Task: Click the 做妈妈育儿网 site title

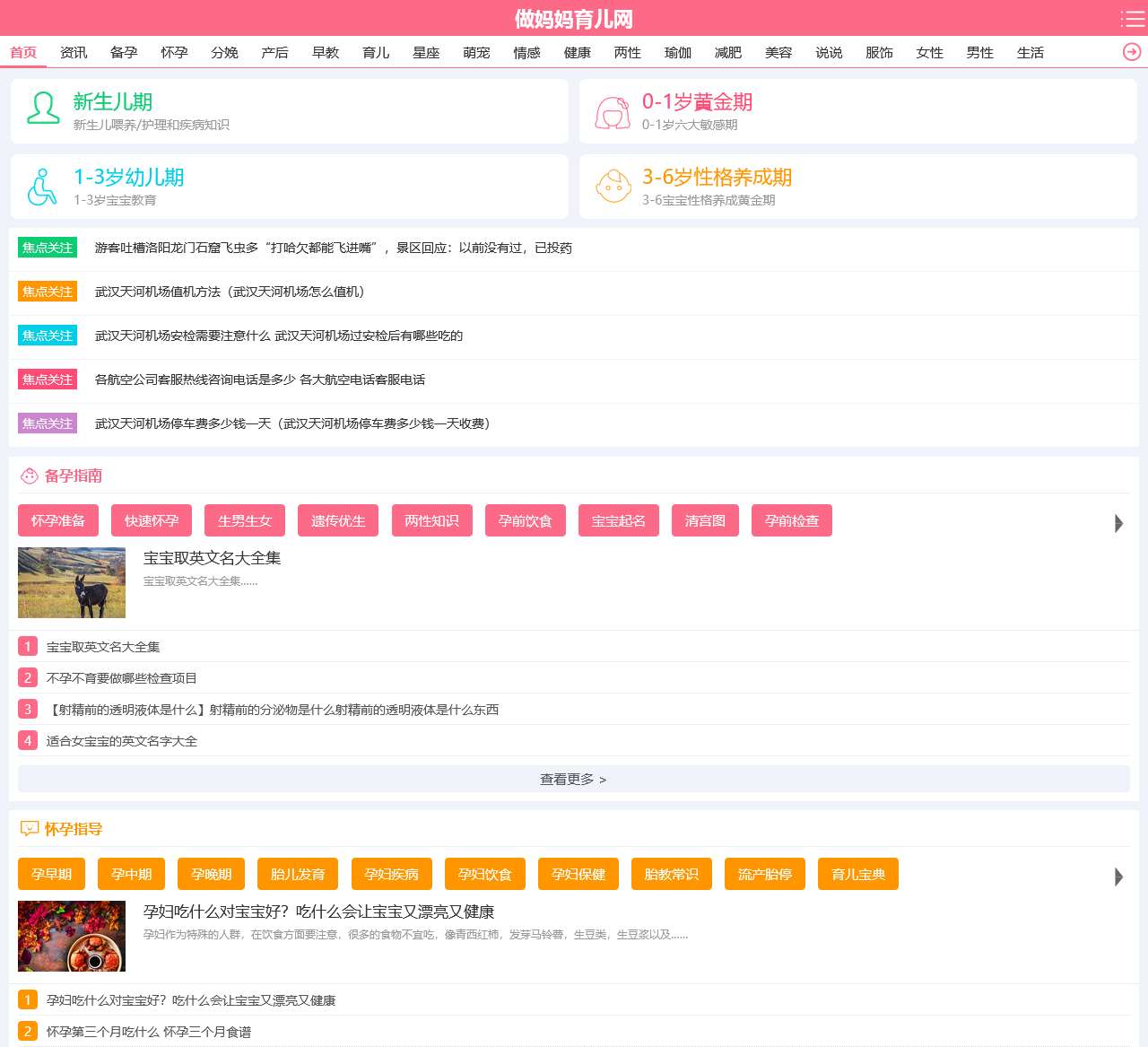Action: pyautogui.click(x=574, y=19)
